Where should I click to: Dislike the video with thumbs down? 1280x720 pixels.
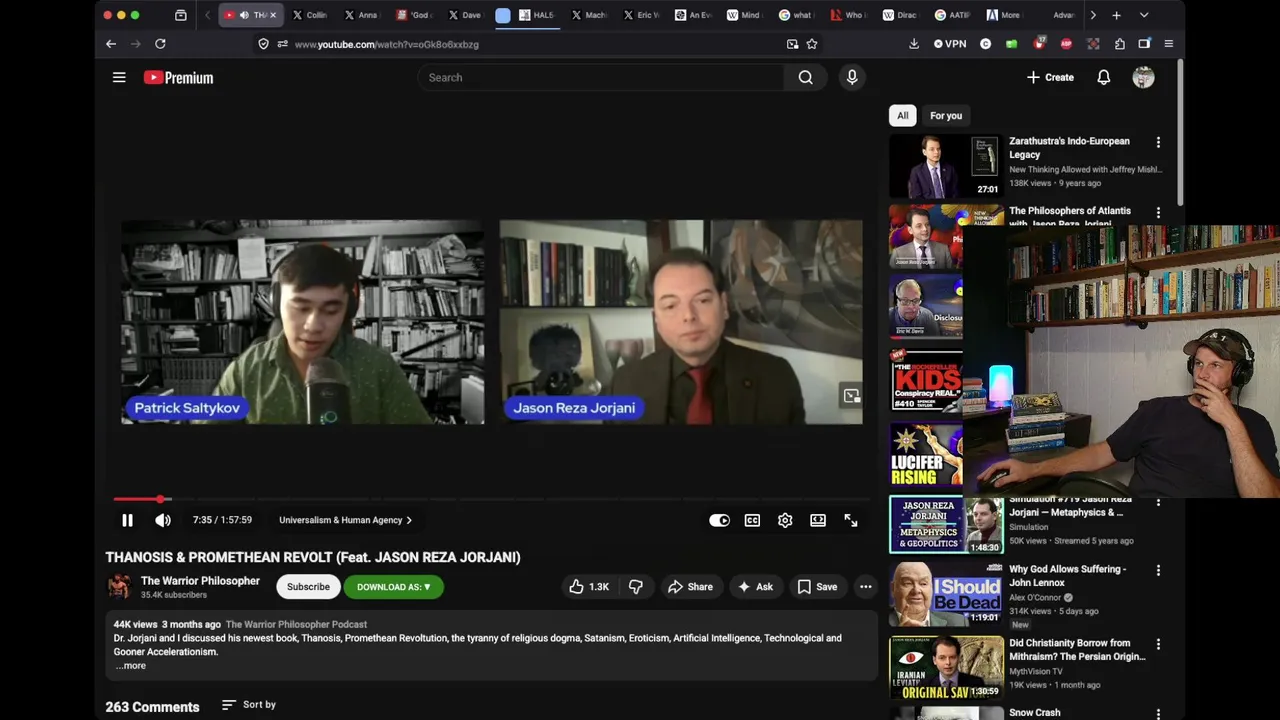(x=636, y=587)
